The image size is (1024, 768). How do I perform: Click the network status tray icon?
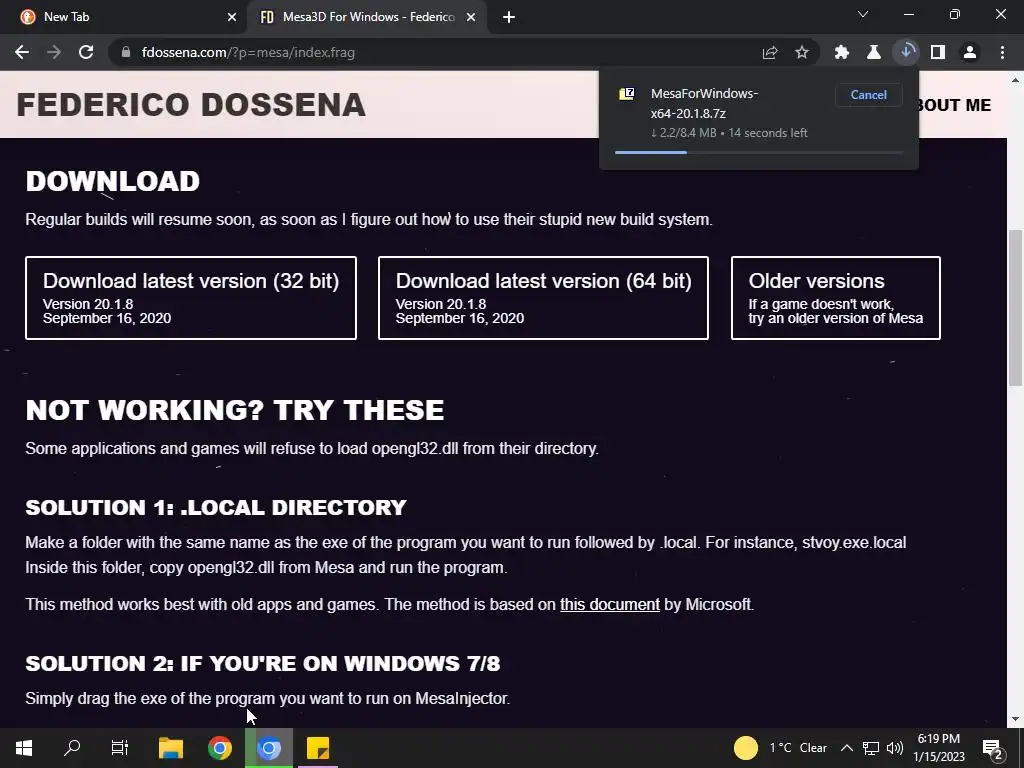pos(871,748)
